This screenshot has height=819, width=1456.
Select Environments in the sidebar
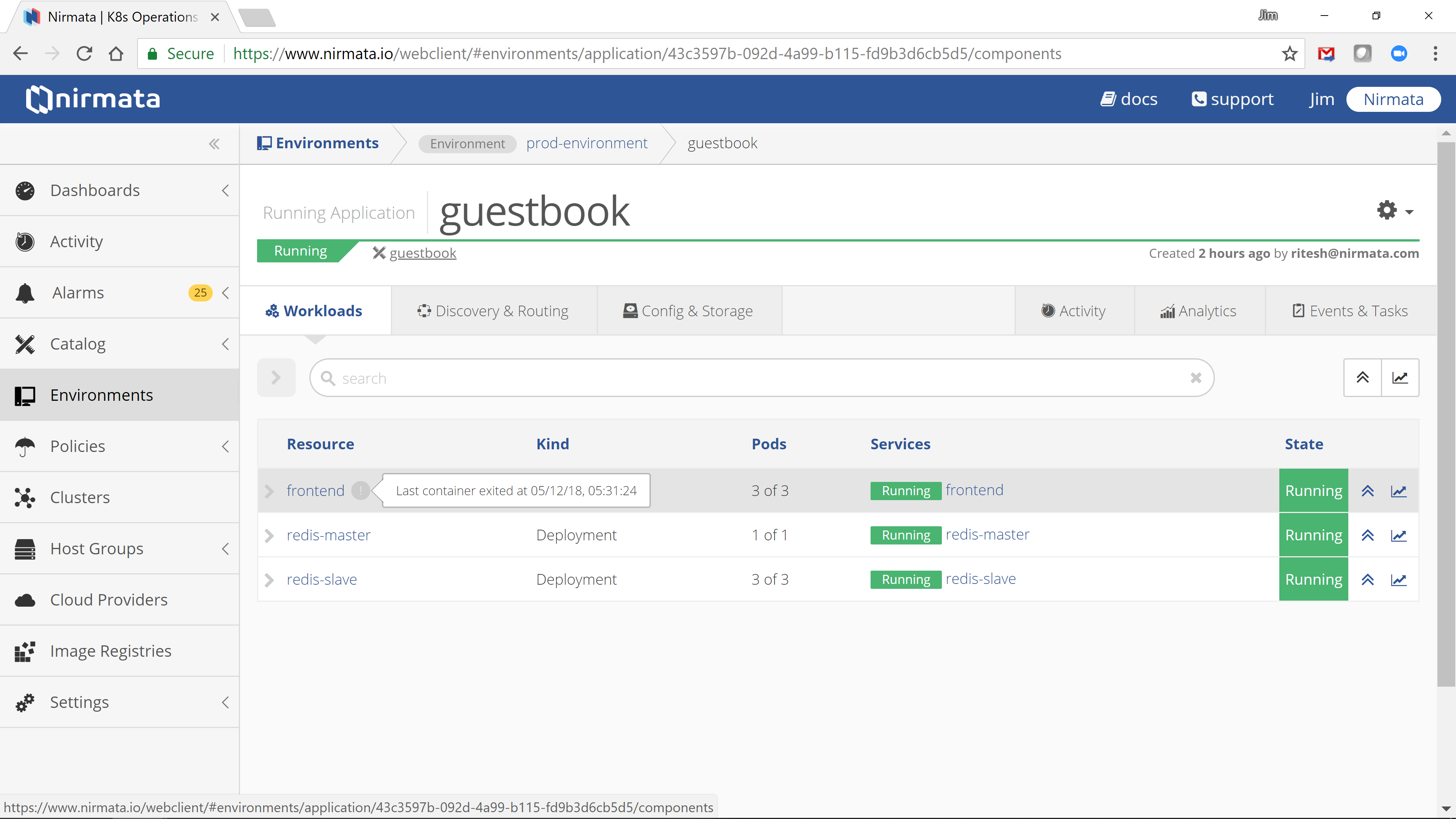[119, 394]
